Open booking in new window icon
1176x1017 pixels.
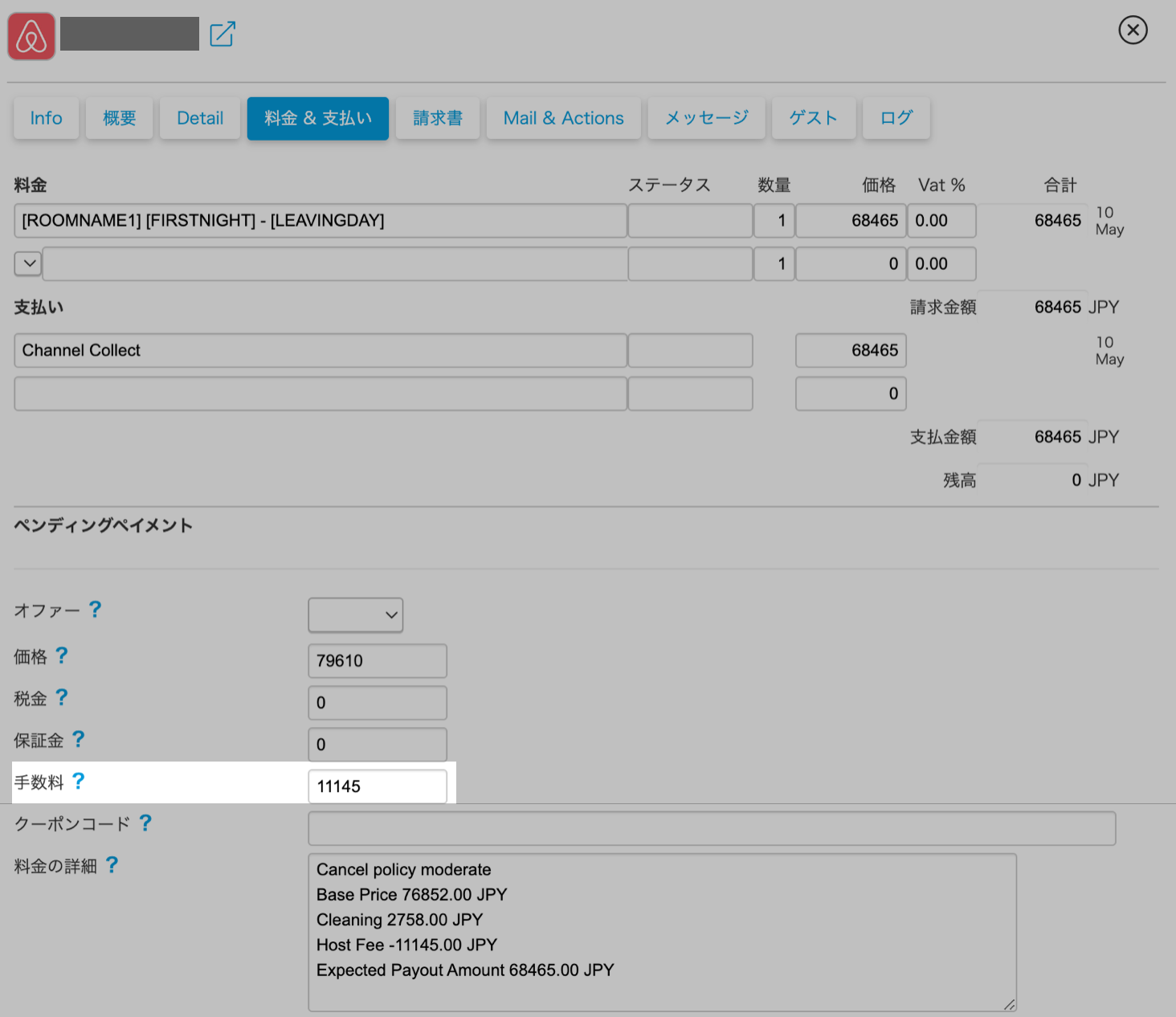[x=223, y=35]
